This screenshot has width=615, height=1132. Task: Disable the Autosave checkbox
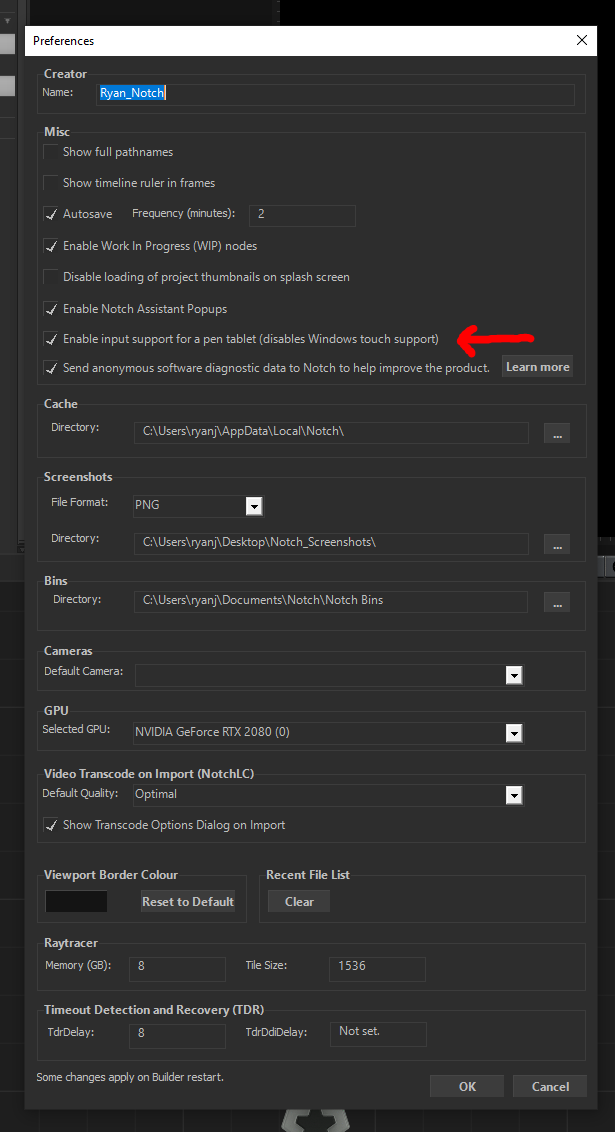point(51,214)
